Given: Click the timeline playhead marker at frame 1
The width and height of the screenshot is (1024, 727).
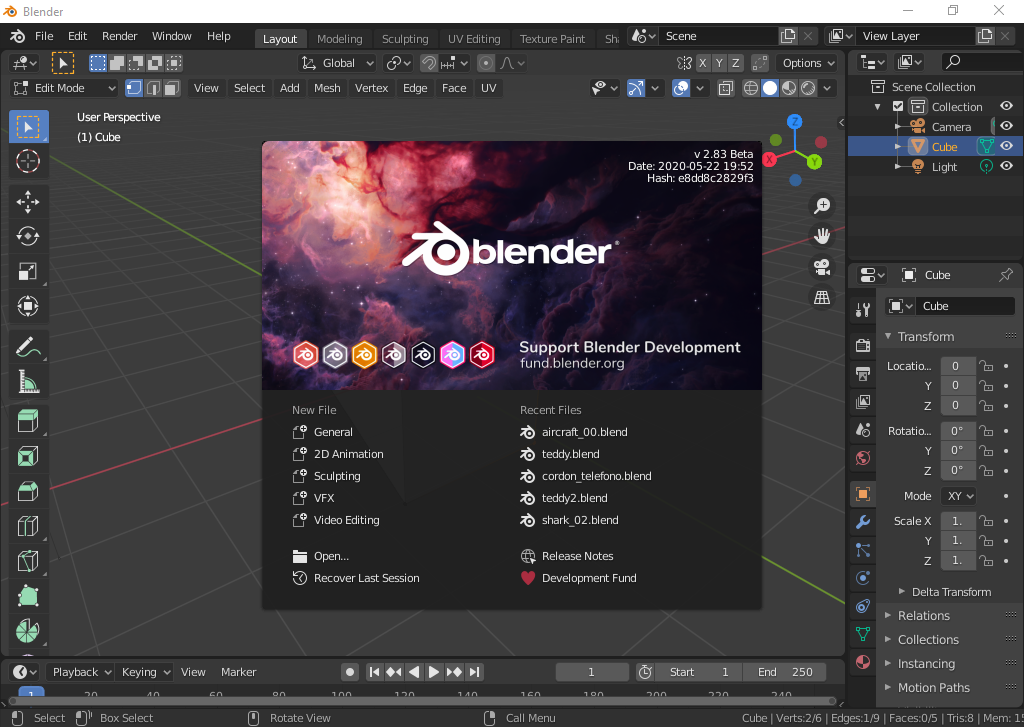Looking at the screenshot, I should 31,692.
